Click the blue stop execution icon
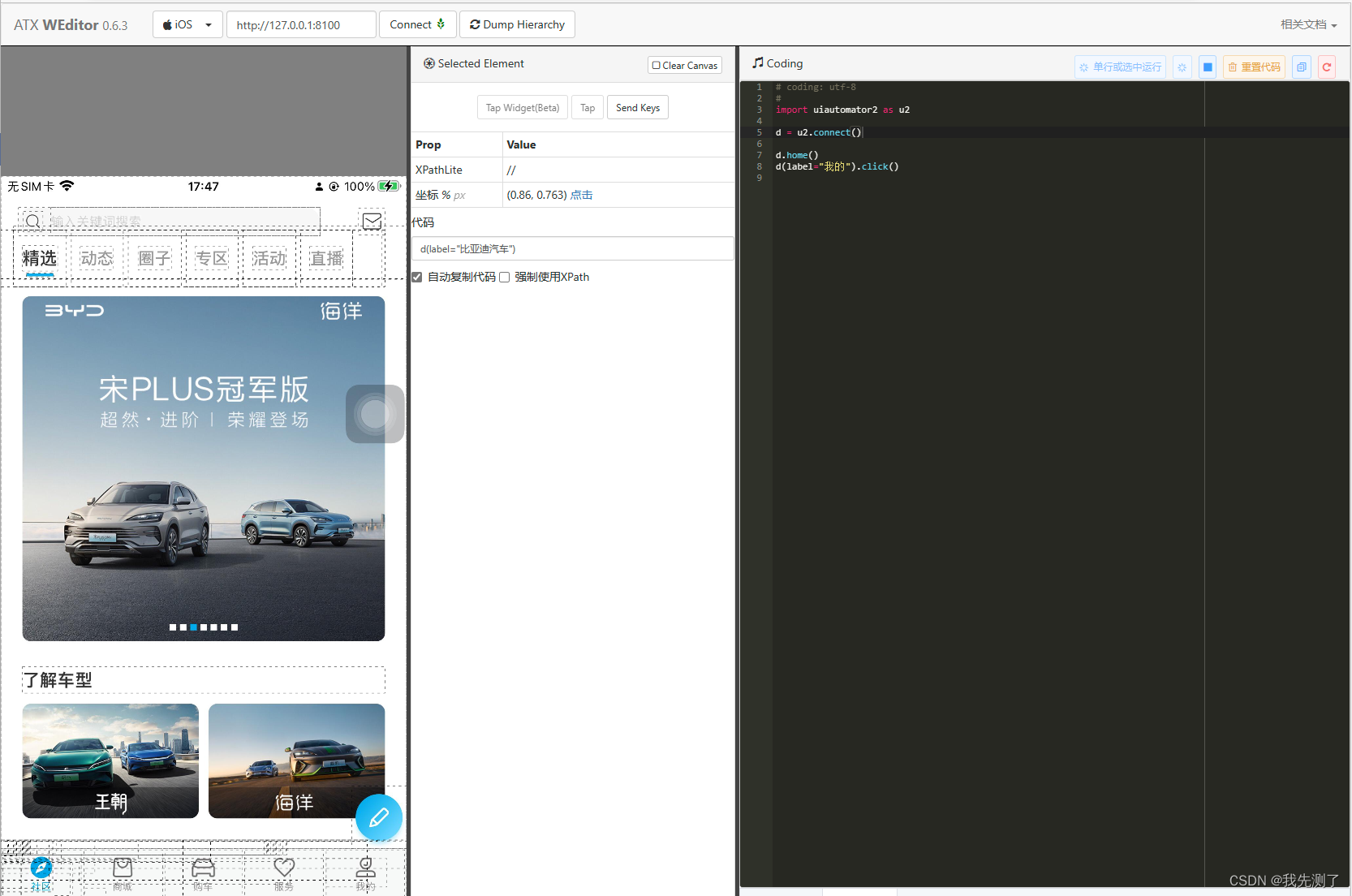This screenshot has height=896, width=1352. (1208, 67)
